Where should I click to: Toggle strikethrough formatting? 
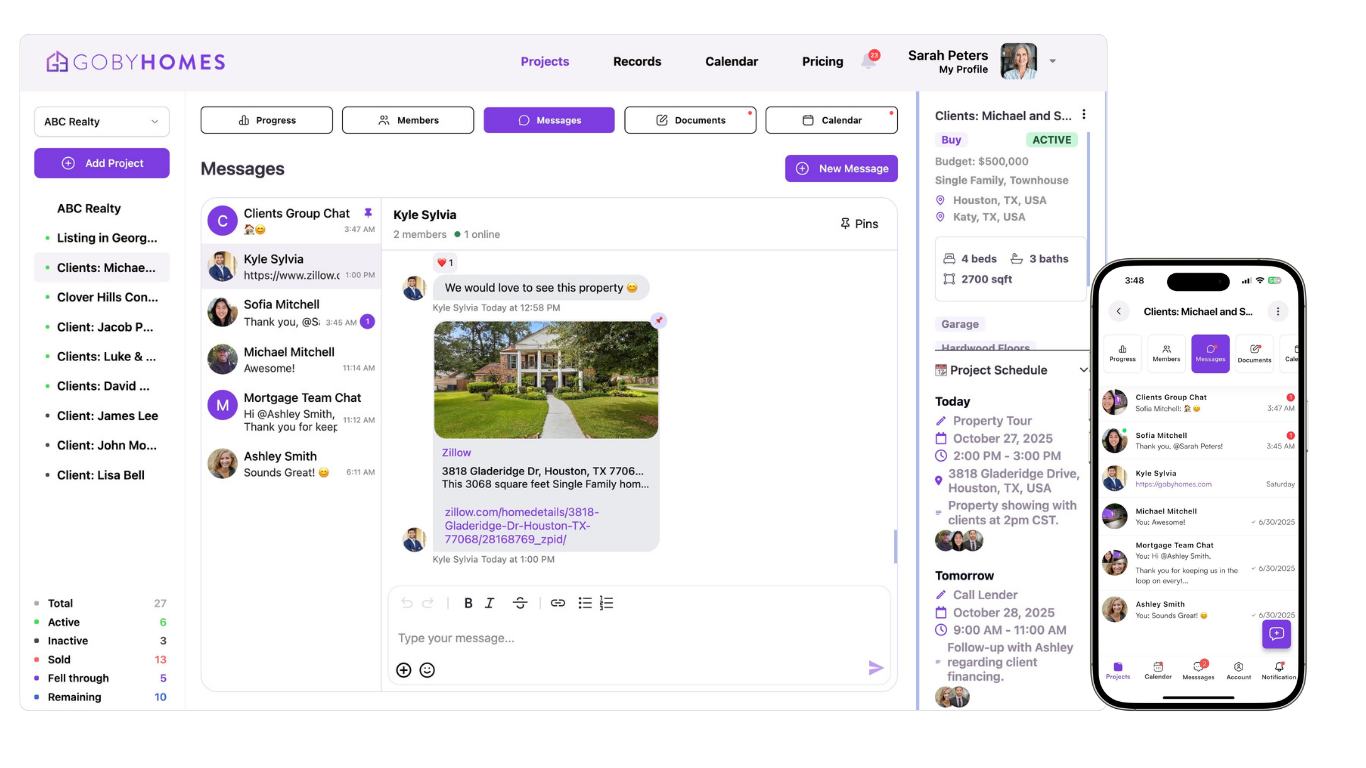point(520,603)
